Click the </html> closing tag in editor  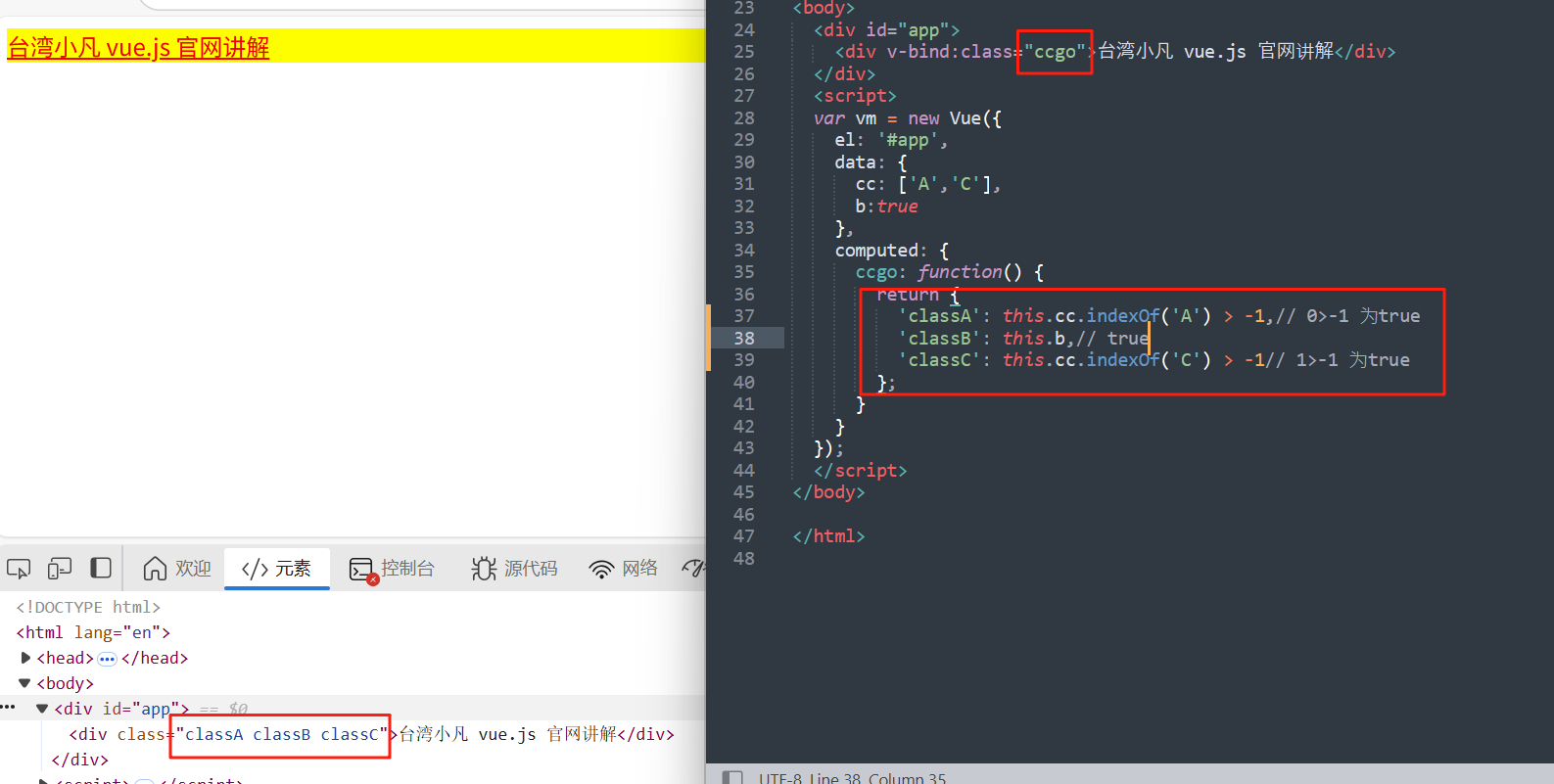pyautogui.click(x=828, y=535)
